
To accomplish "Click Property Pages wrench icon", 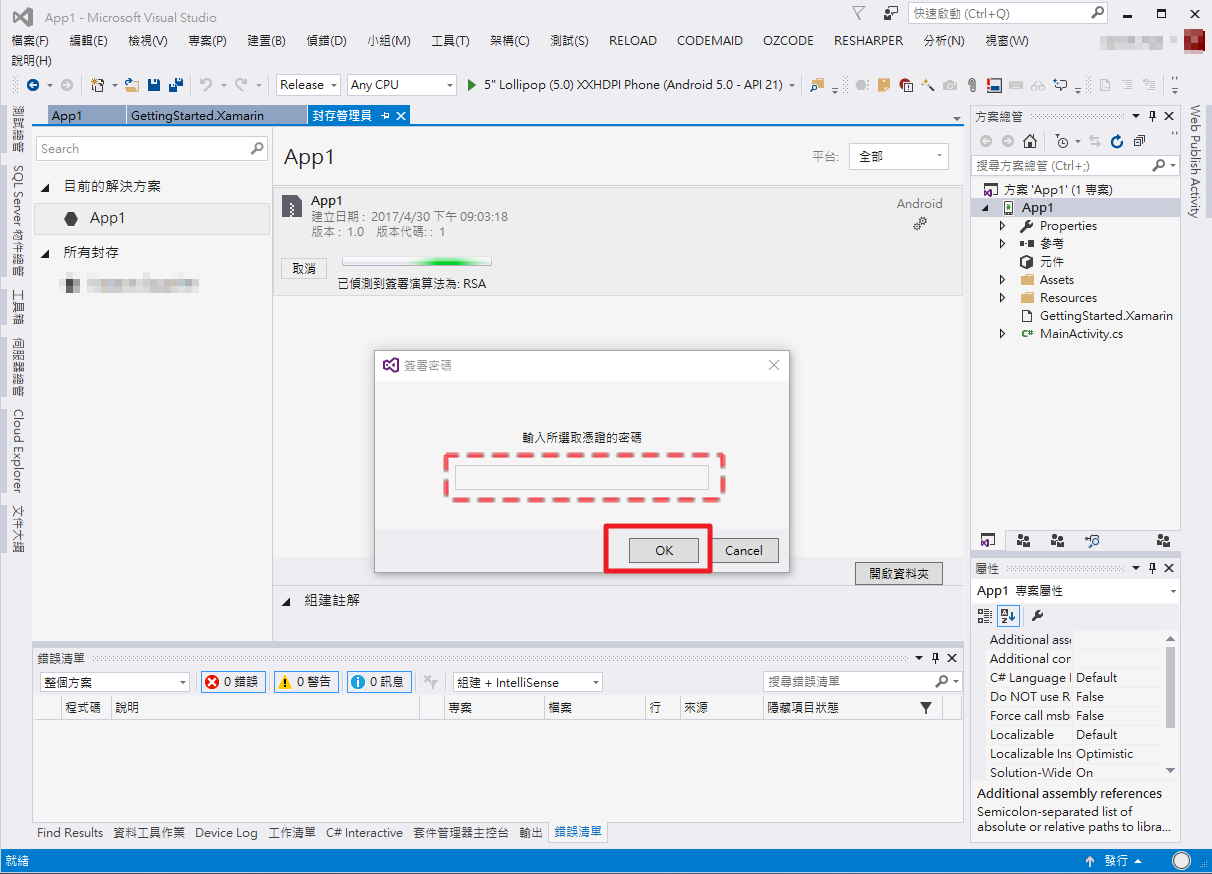I will click(x=1037, y=616).
